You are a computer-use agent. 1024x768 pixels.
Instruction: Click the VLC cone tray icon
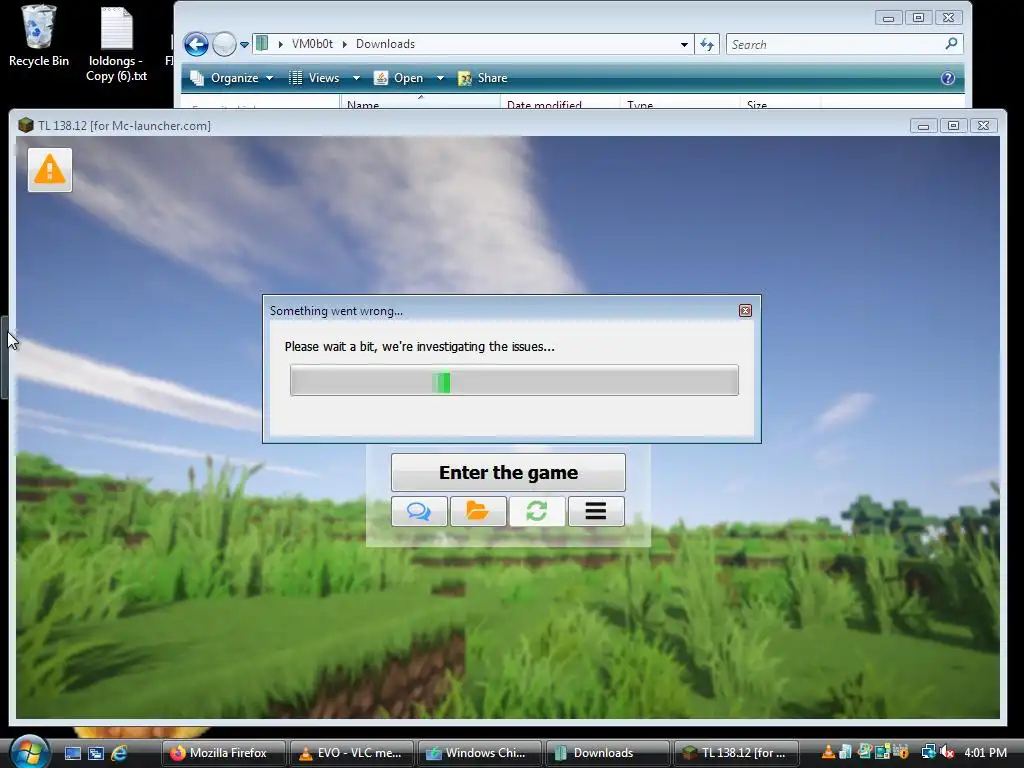(827, 752)
